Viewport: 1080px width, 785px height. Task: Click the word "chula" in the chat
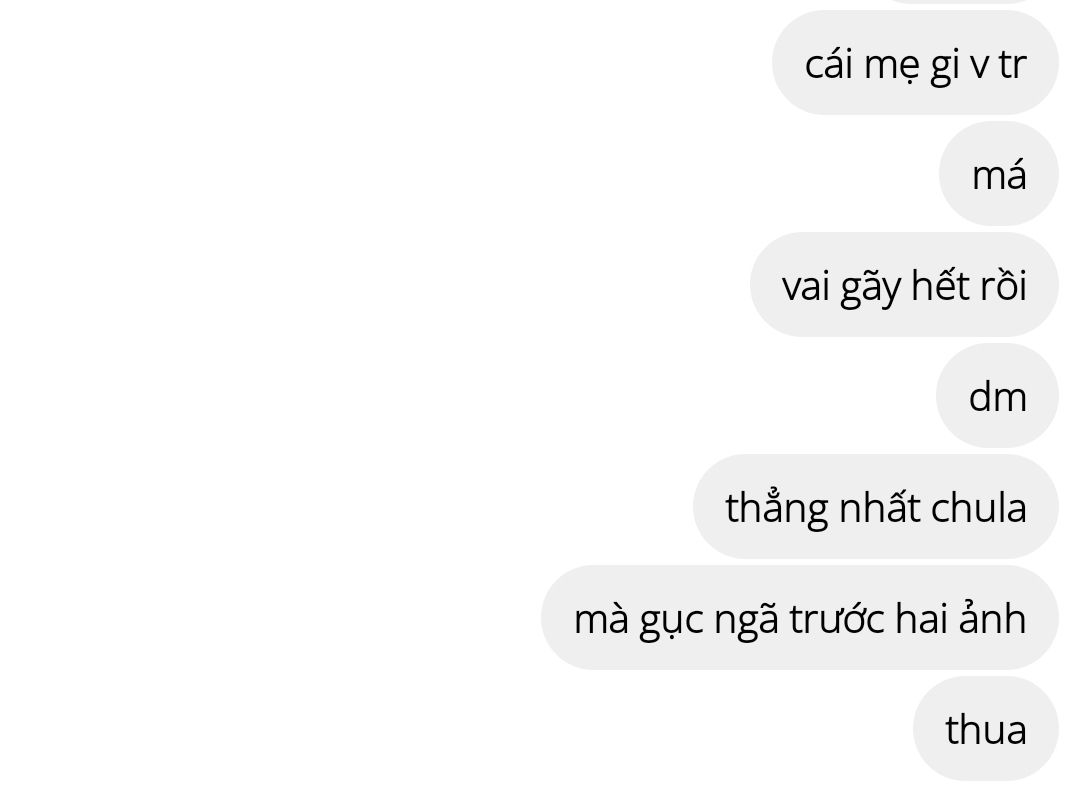click(x=978, y=507)
